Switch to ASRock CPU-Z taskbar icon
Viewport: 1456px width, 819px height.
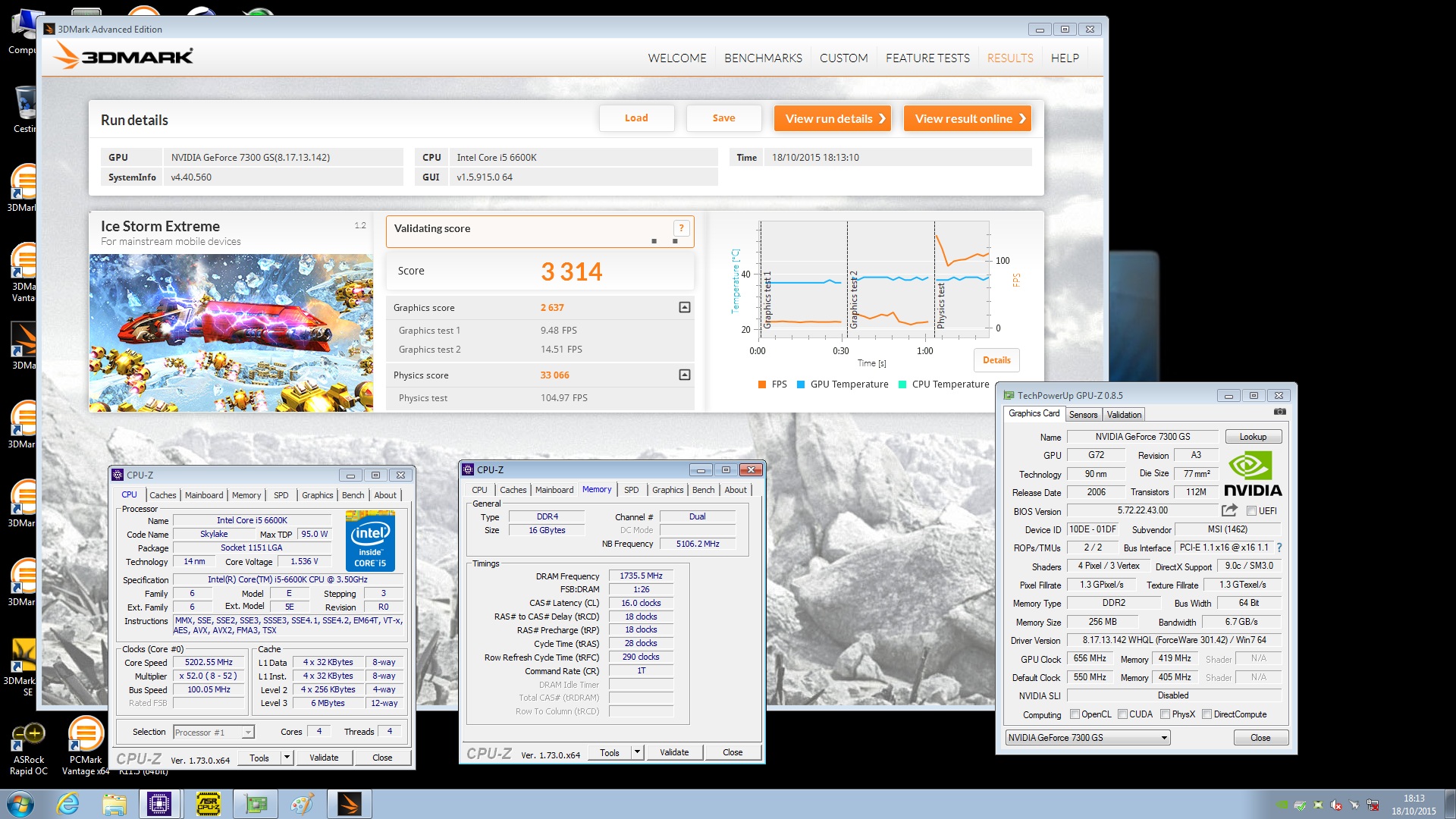click(x=208, y=804)
